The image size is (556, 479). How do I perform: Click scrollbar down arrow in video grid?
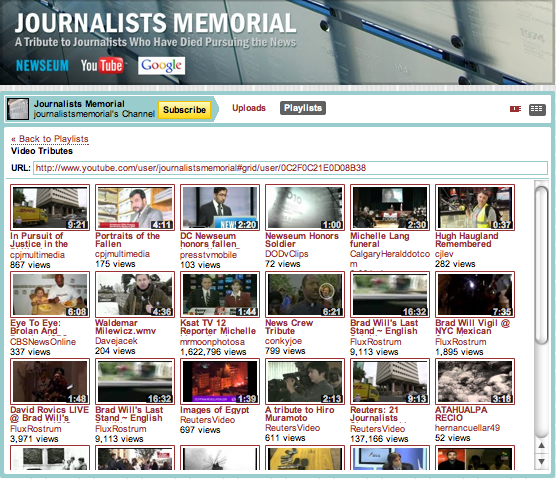541,461
